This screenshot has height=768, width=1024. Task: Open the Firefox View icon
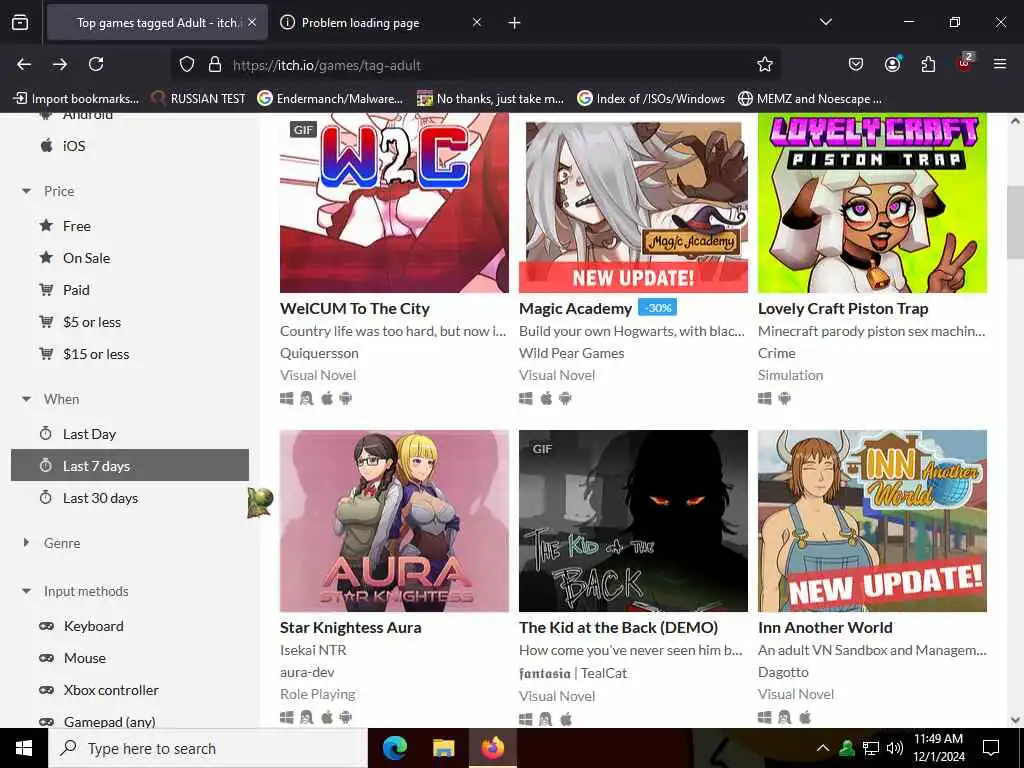pyautogui.click(x=20, y=22)
